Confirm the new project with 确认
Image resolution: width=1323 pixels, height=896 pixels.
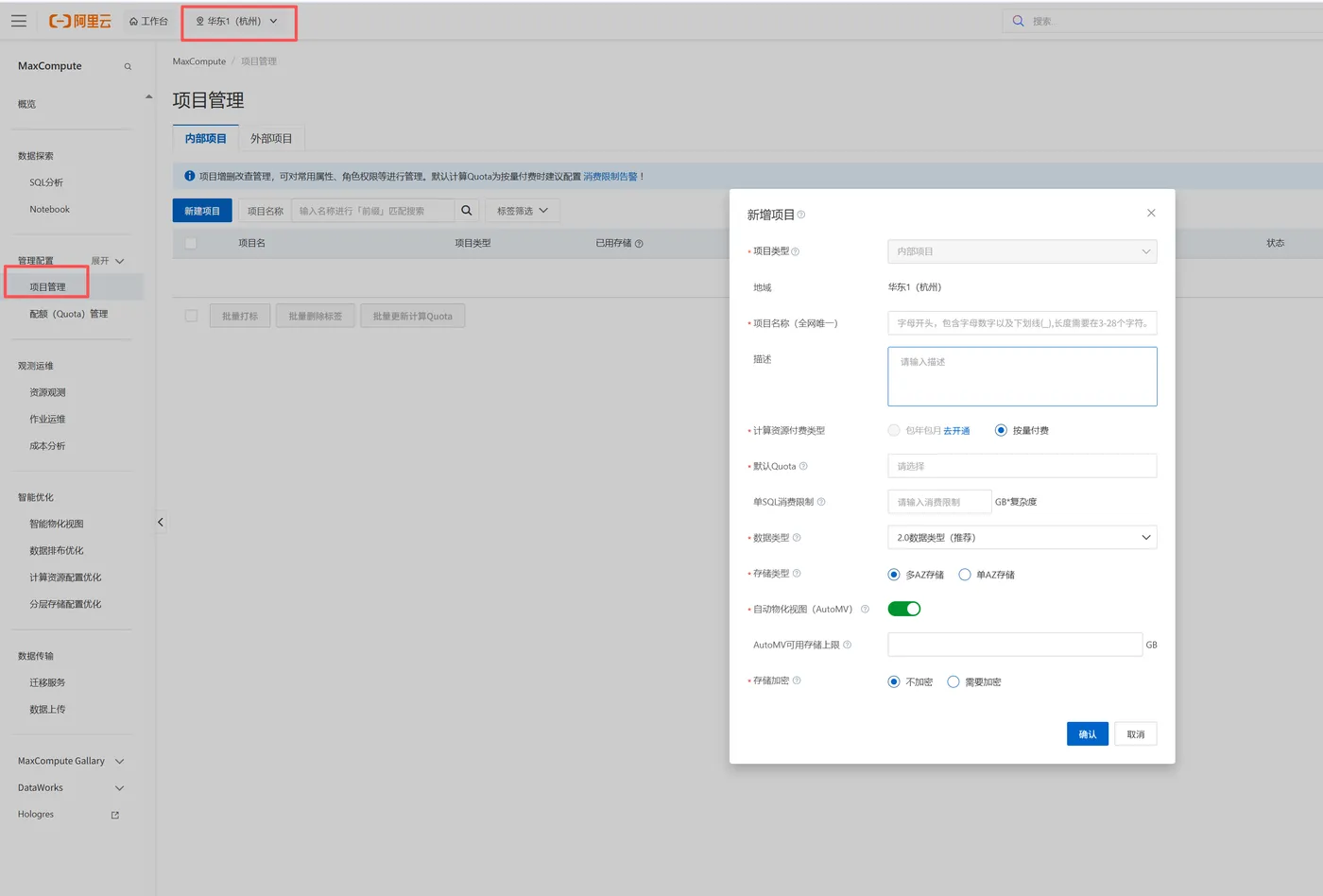[1088, 733]
